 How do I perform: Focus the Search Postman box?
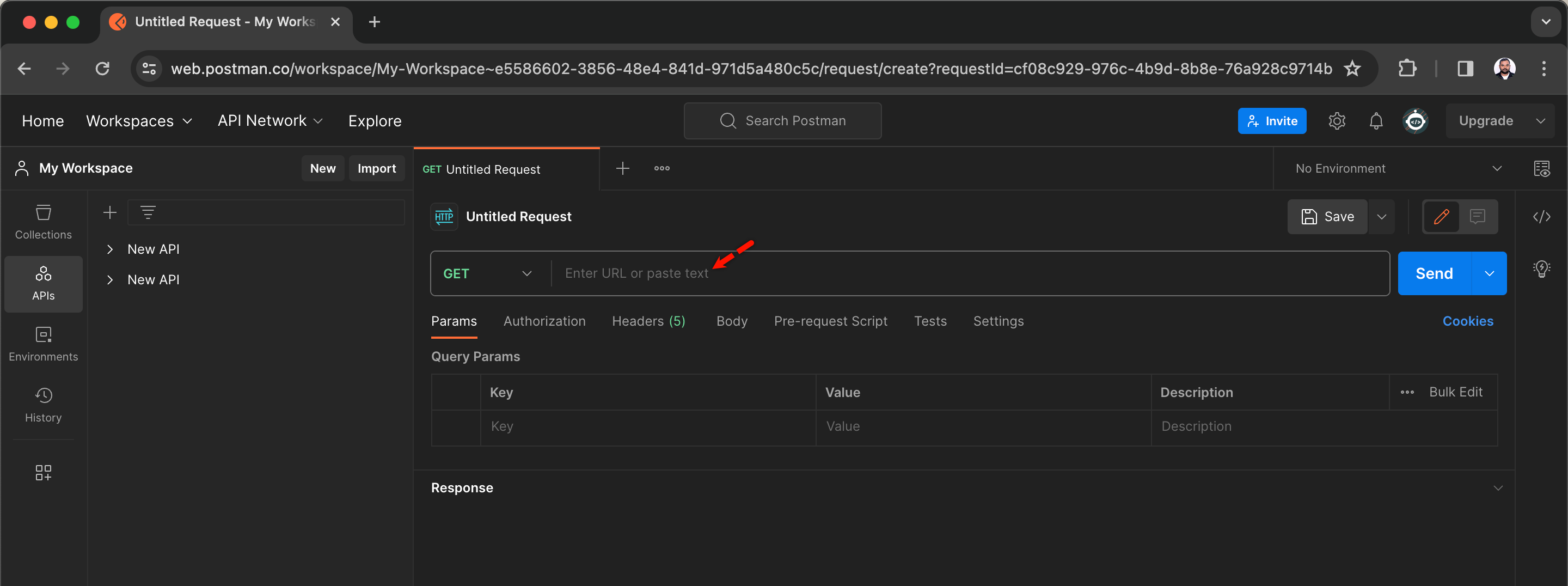click(x=782, y=120)
